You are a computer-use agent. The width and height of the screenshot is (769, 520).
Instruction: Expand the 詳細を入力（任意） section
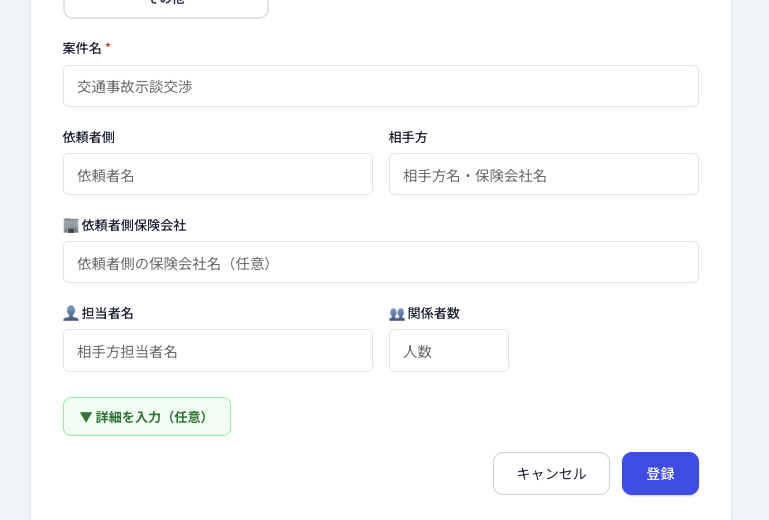pos(147,417)
